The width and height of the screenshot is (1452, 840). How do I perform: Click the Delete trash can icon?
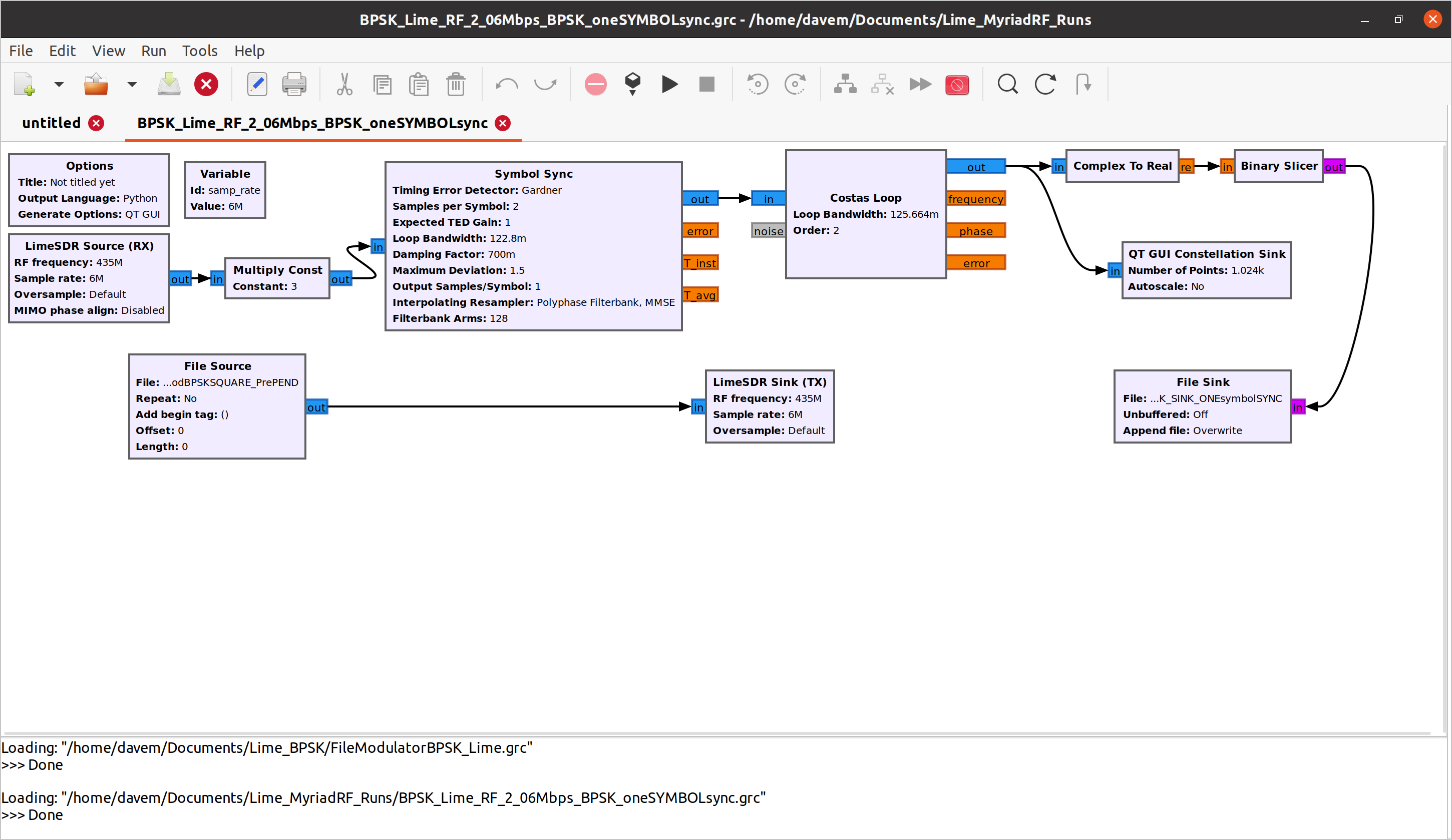(x=455, y=85)
